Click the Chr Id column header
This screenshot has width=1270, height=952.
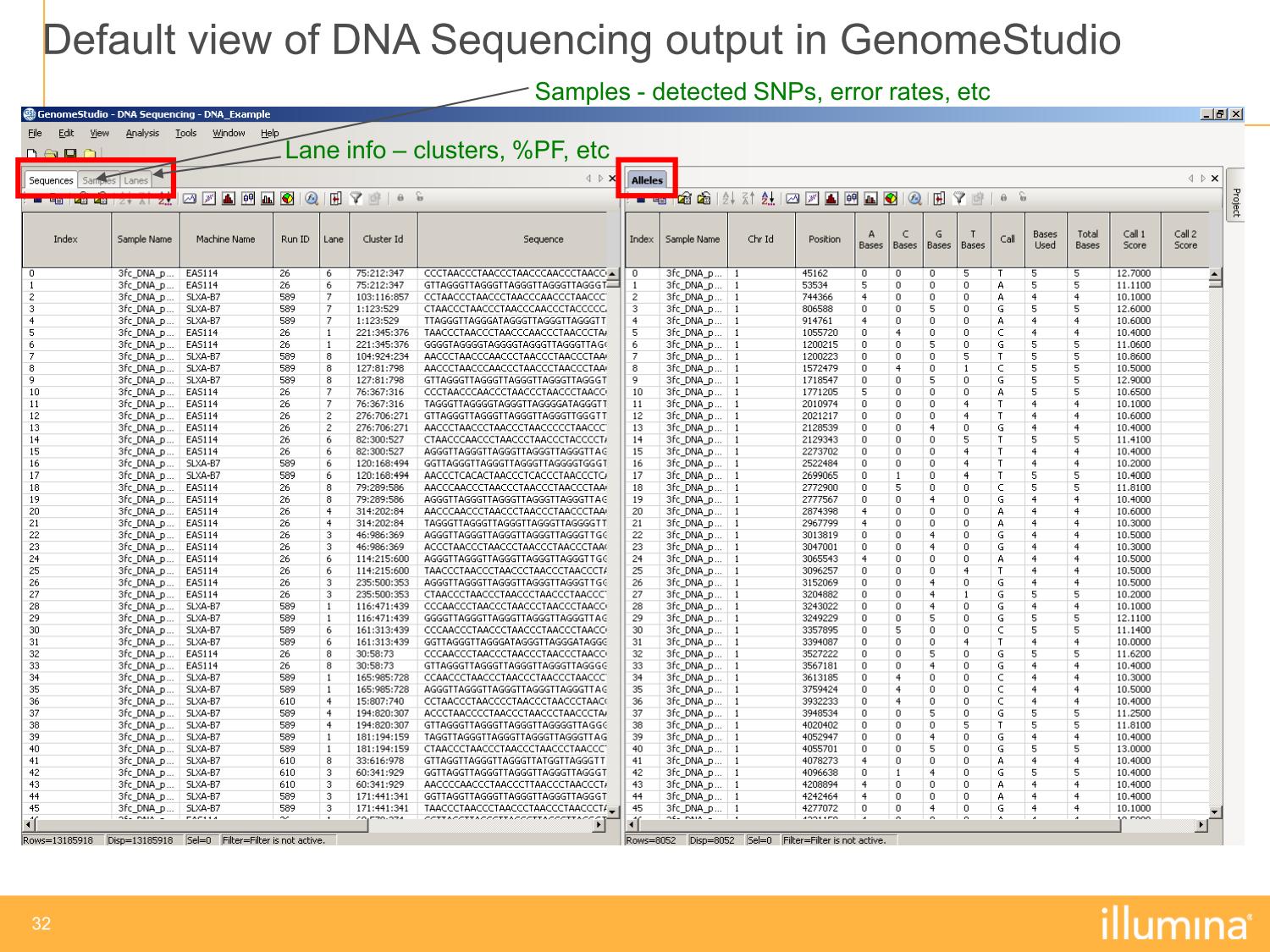click(760, 239)
